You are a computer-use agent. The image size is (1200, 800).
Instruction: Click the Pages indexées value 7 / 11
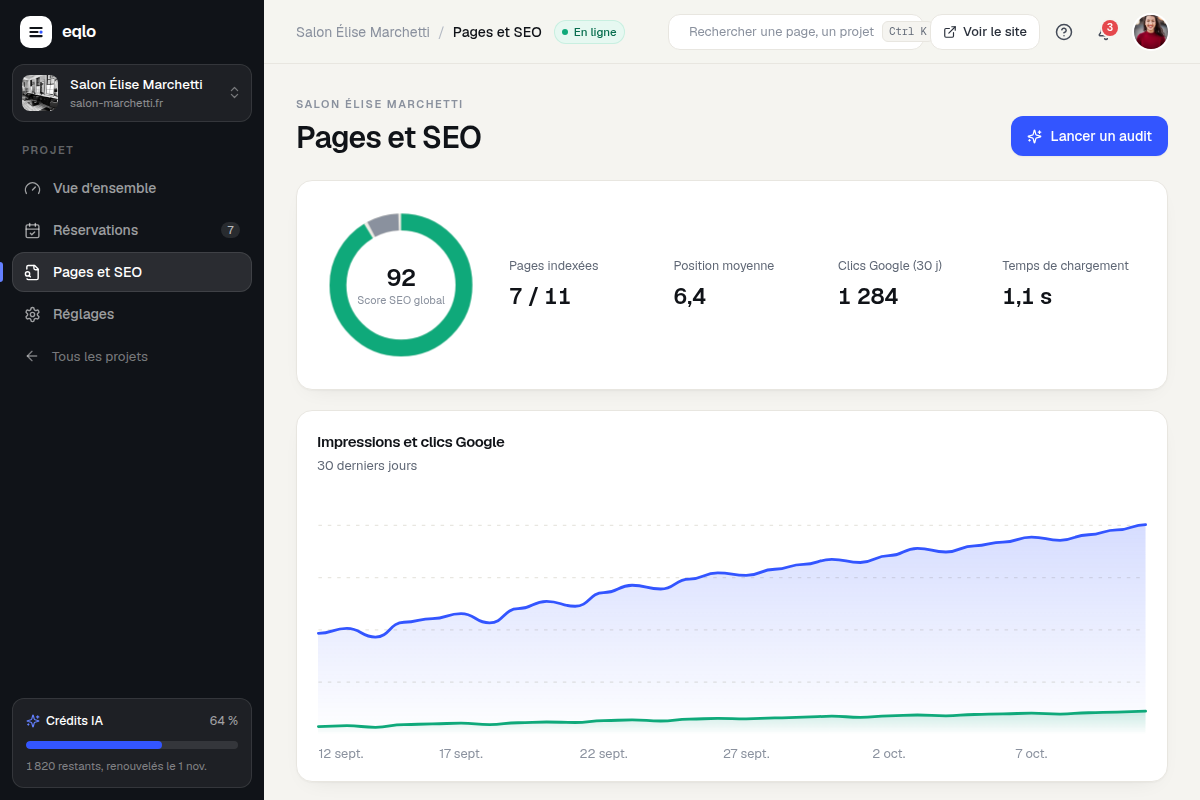[x=540, y=297]
